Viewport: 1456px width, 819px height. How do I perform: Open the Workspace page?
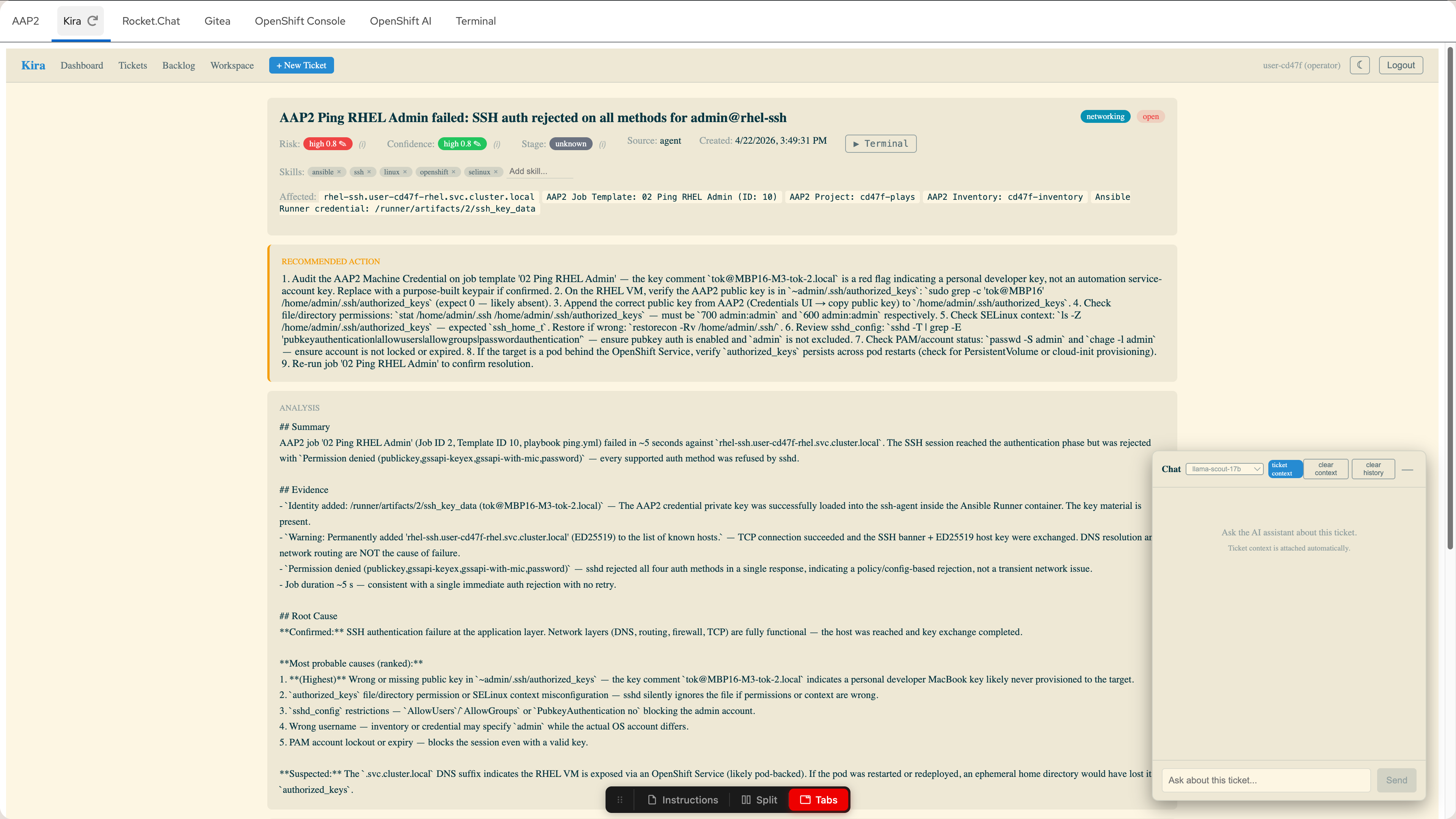[x=232, y=66]
